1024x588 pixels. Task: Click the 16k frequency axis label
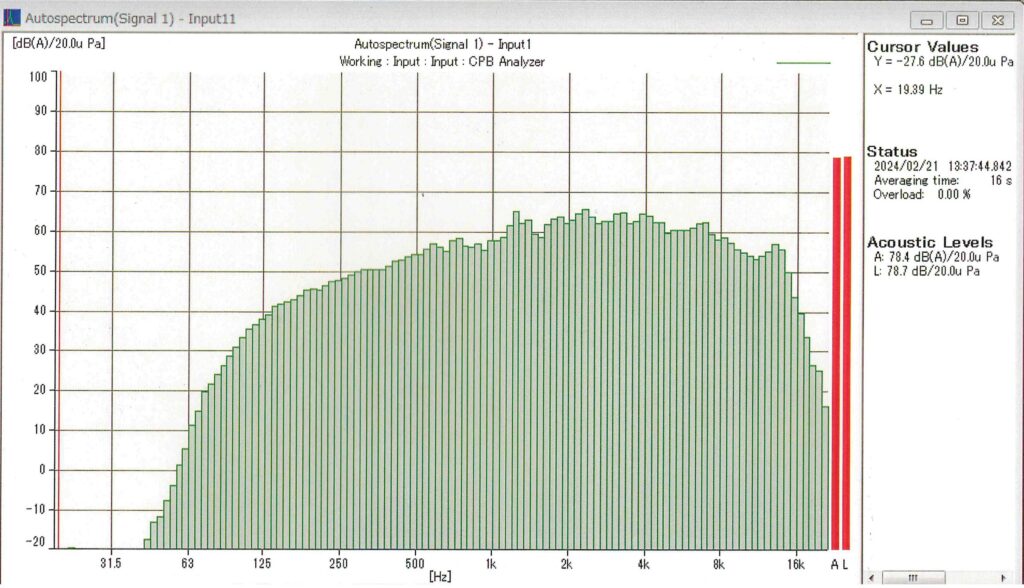coord(796,564)
